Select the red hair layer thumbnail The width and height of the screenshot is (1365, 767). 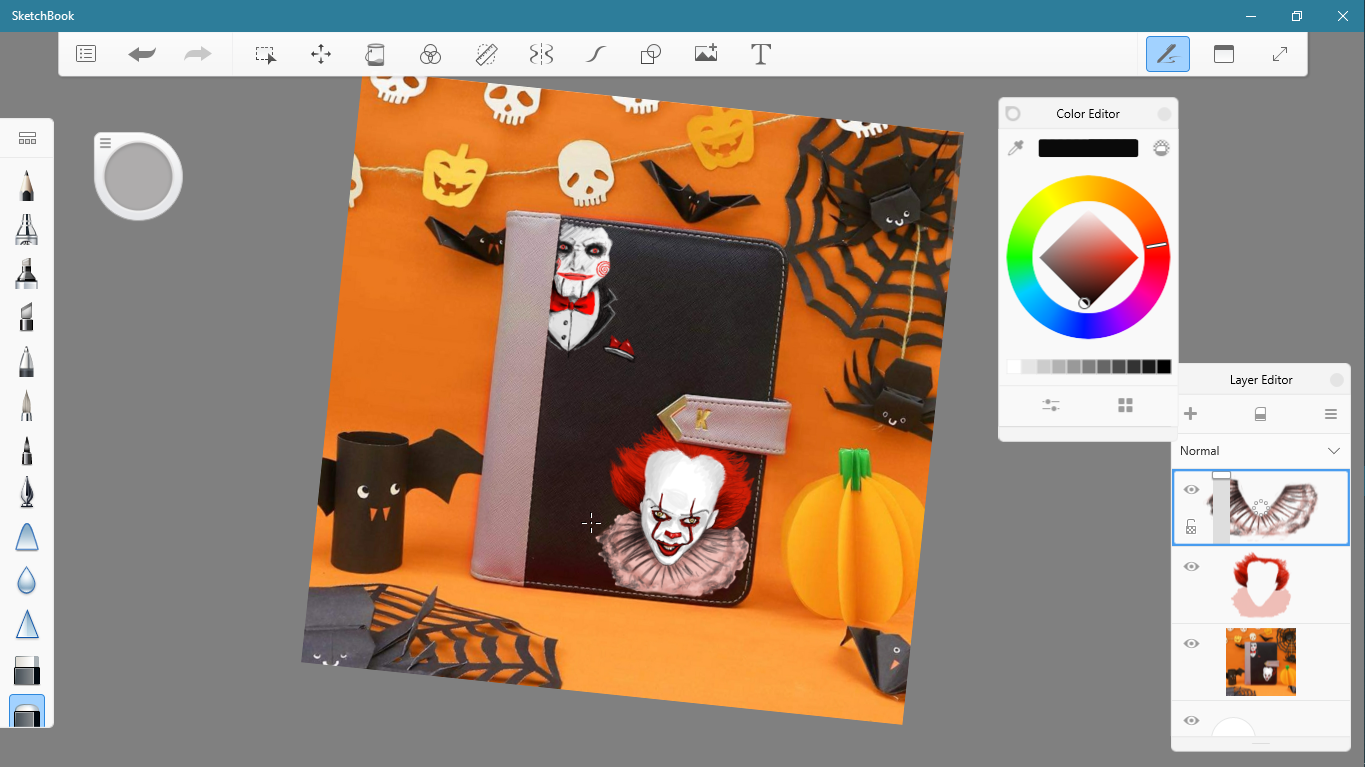(1261, 586)
